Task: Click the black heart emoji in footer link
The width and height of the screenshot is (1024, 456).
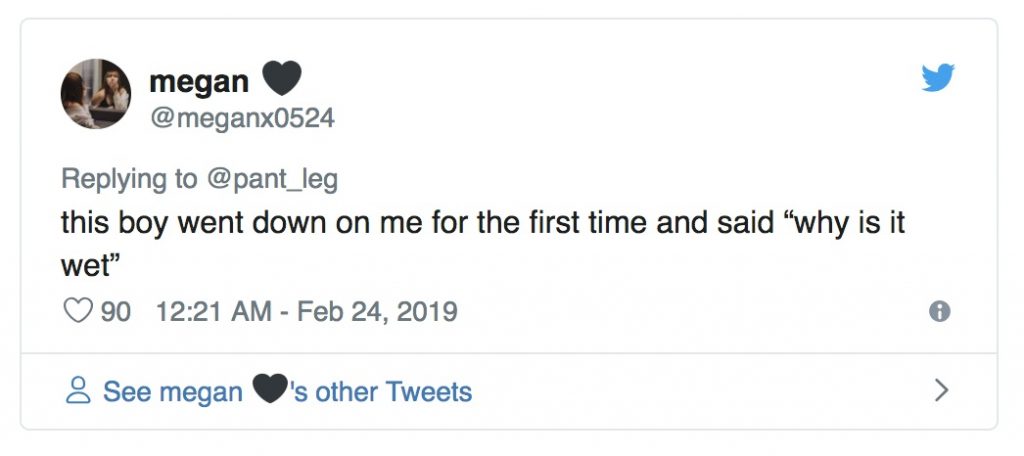Action: [270, 390]
